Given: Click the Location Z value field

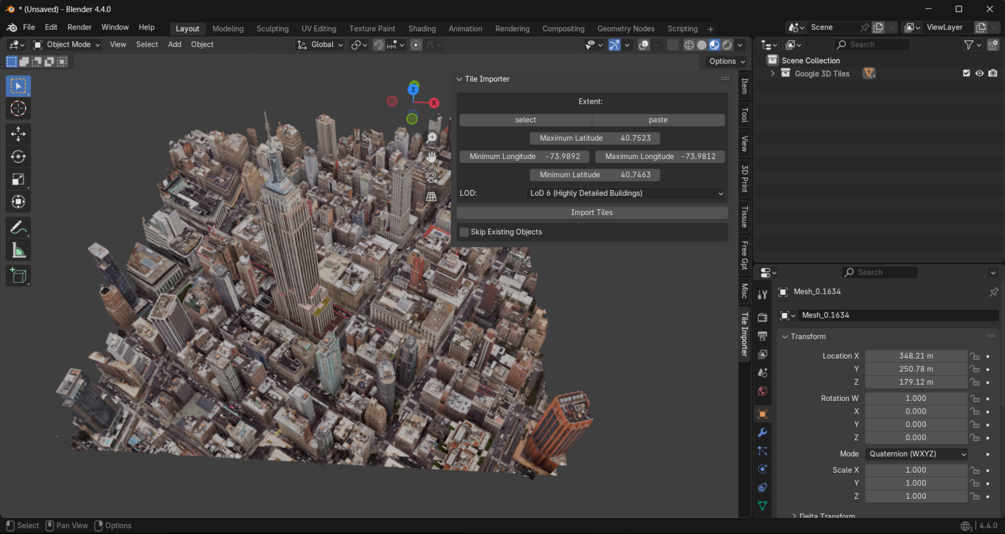Looking at the screenshot, I should click(917, 382).
